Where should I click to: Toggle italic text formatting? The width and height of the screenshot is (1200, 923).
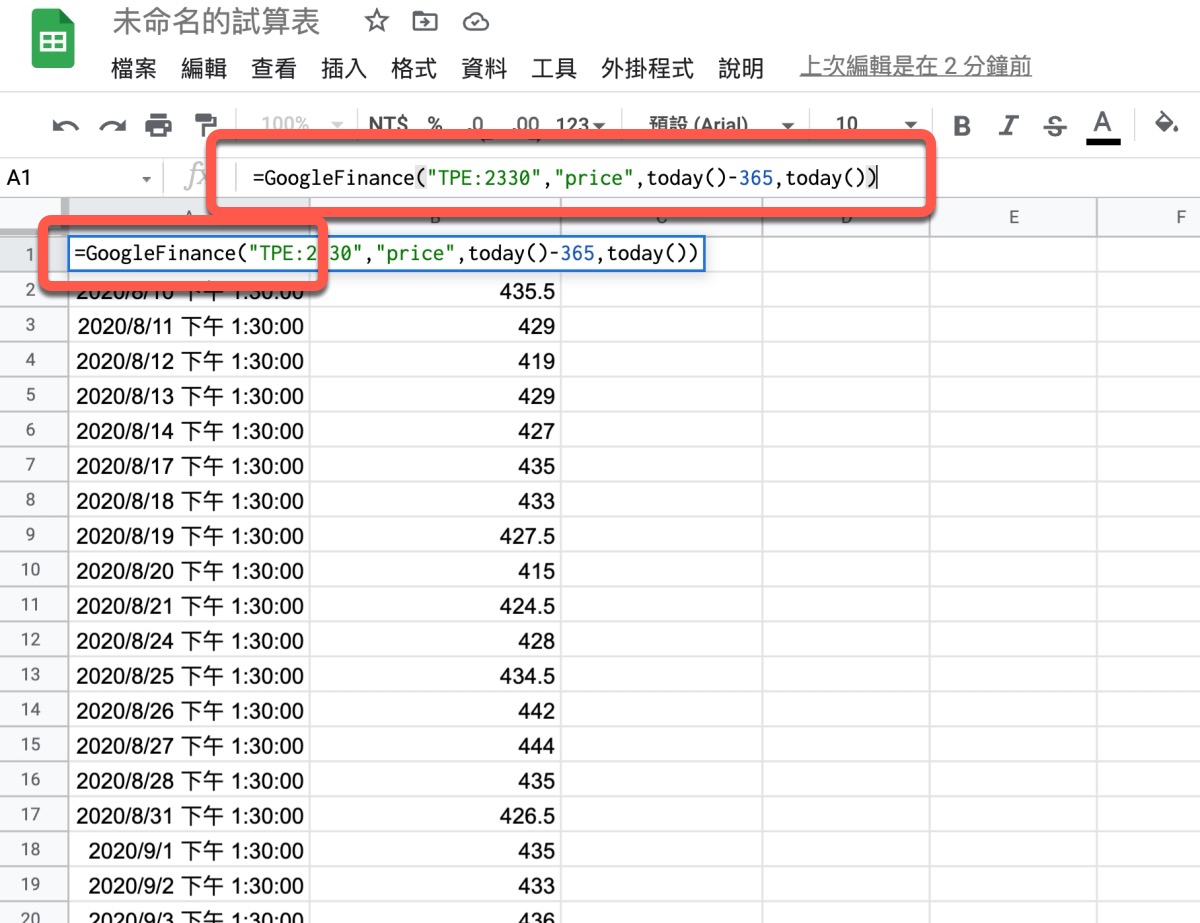tap(1008, 126)
